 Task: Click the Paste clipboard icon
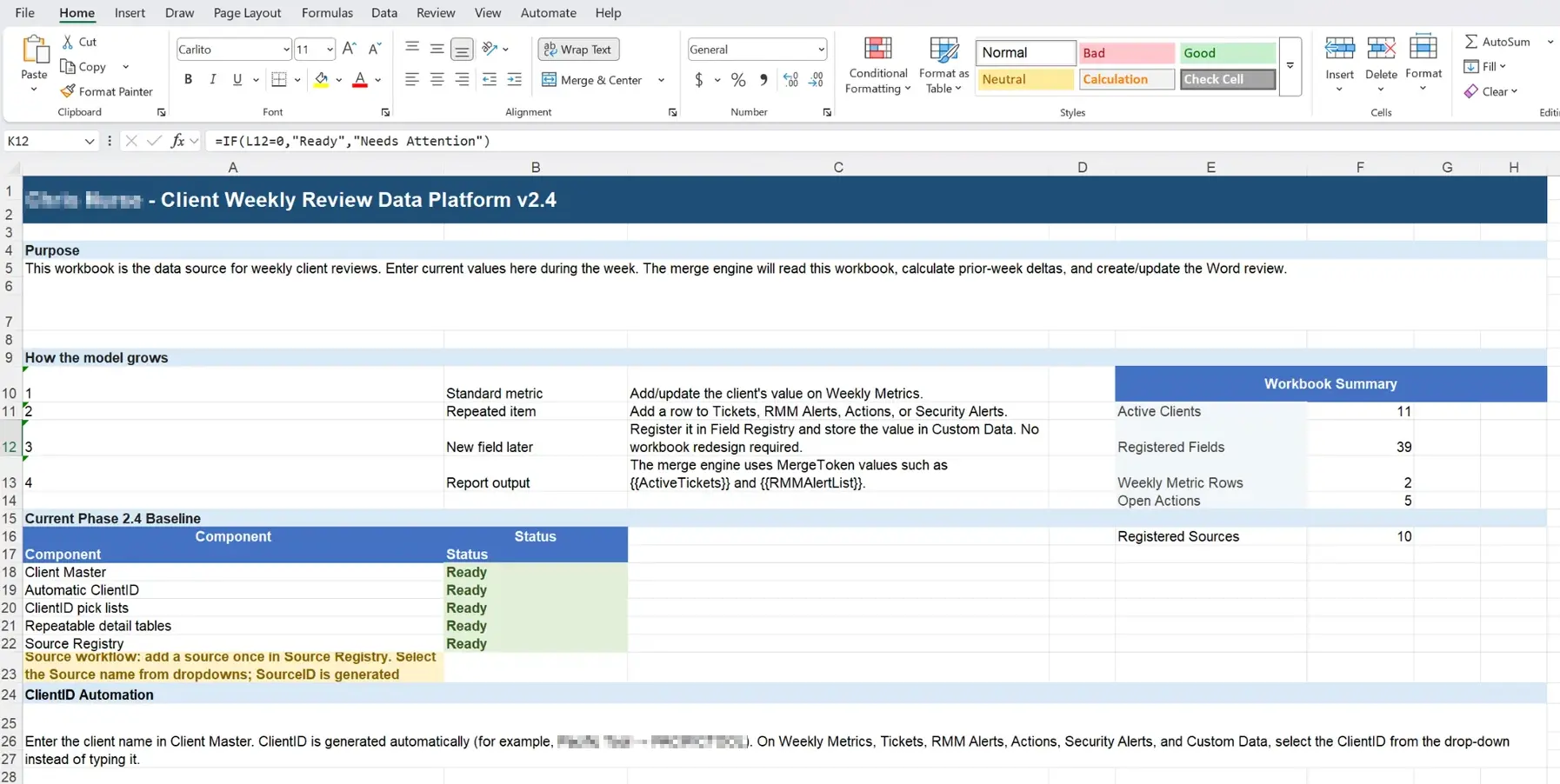35,50
